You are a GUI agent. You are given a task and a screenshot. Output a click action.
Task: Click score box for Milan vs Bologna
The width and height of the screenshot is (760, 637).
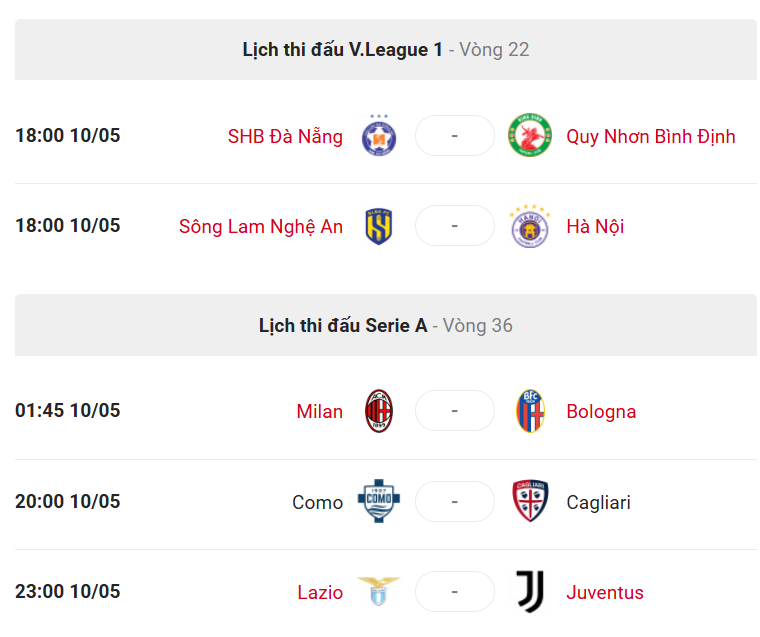[455, 411]
